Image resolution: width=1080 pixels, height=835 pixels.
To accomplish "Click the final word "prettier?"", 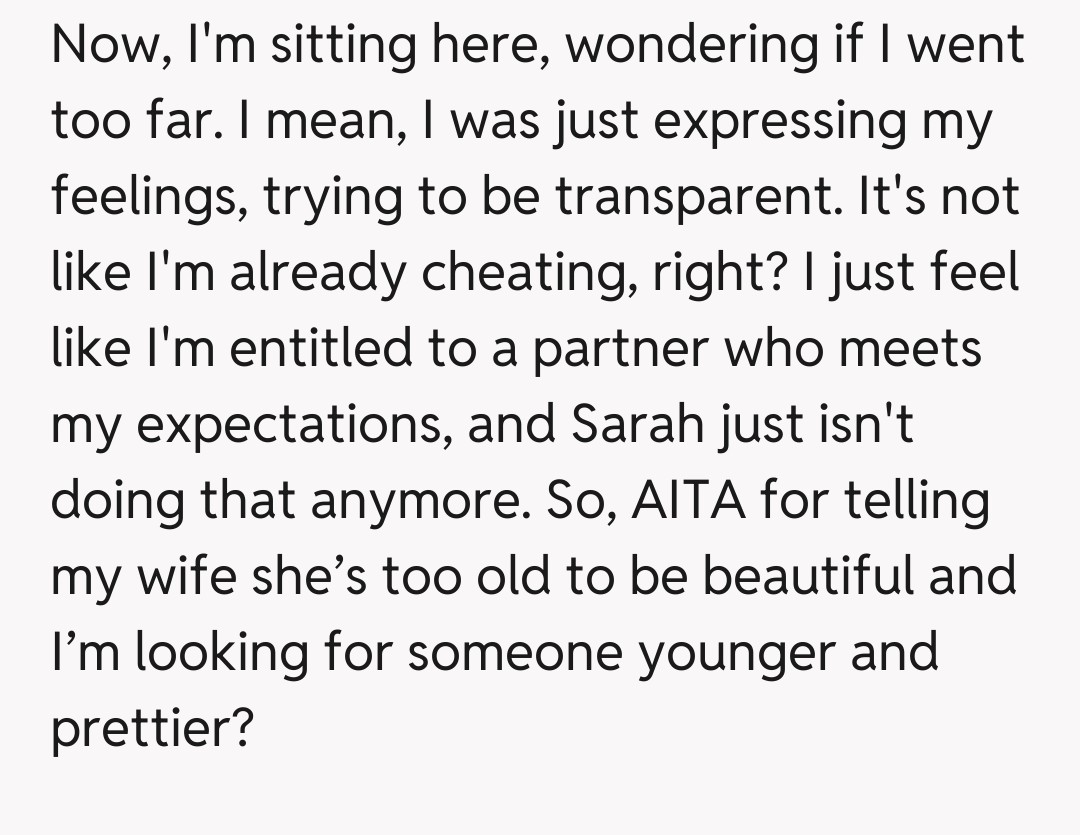I will tap(149, 730).
